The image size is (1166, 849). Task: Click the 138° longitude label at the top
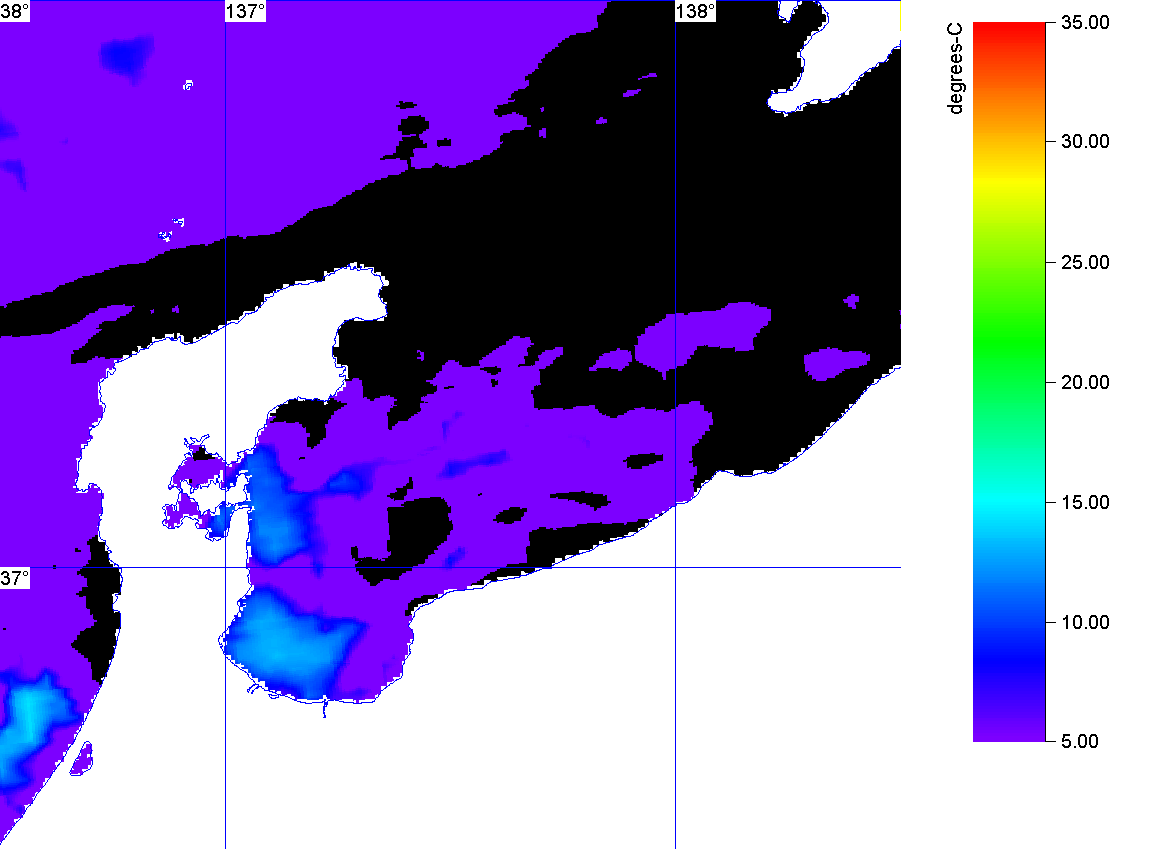[696, 11]
